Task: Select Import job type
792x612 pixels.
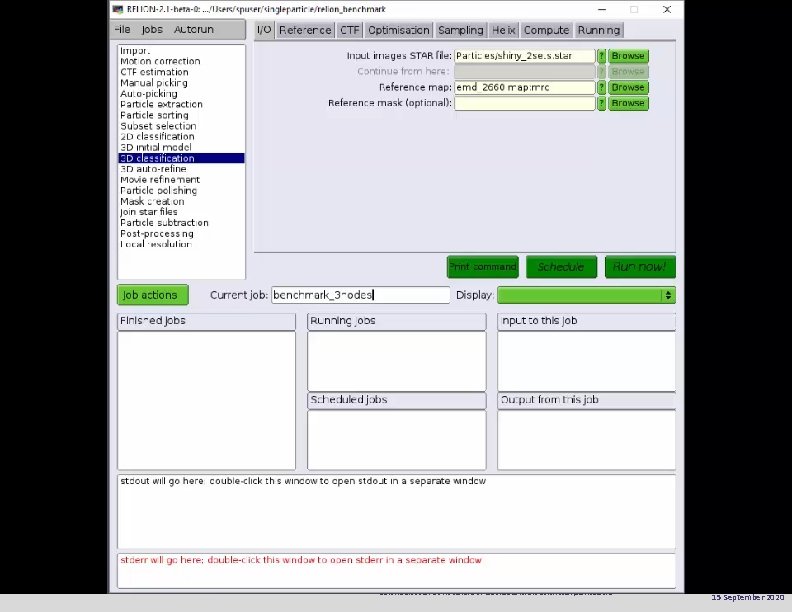Action: (181, 50)
